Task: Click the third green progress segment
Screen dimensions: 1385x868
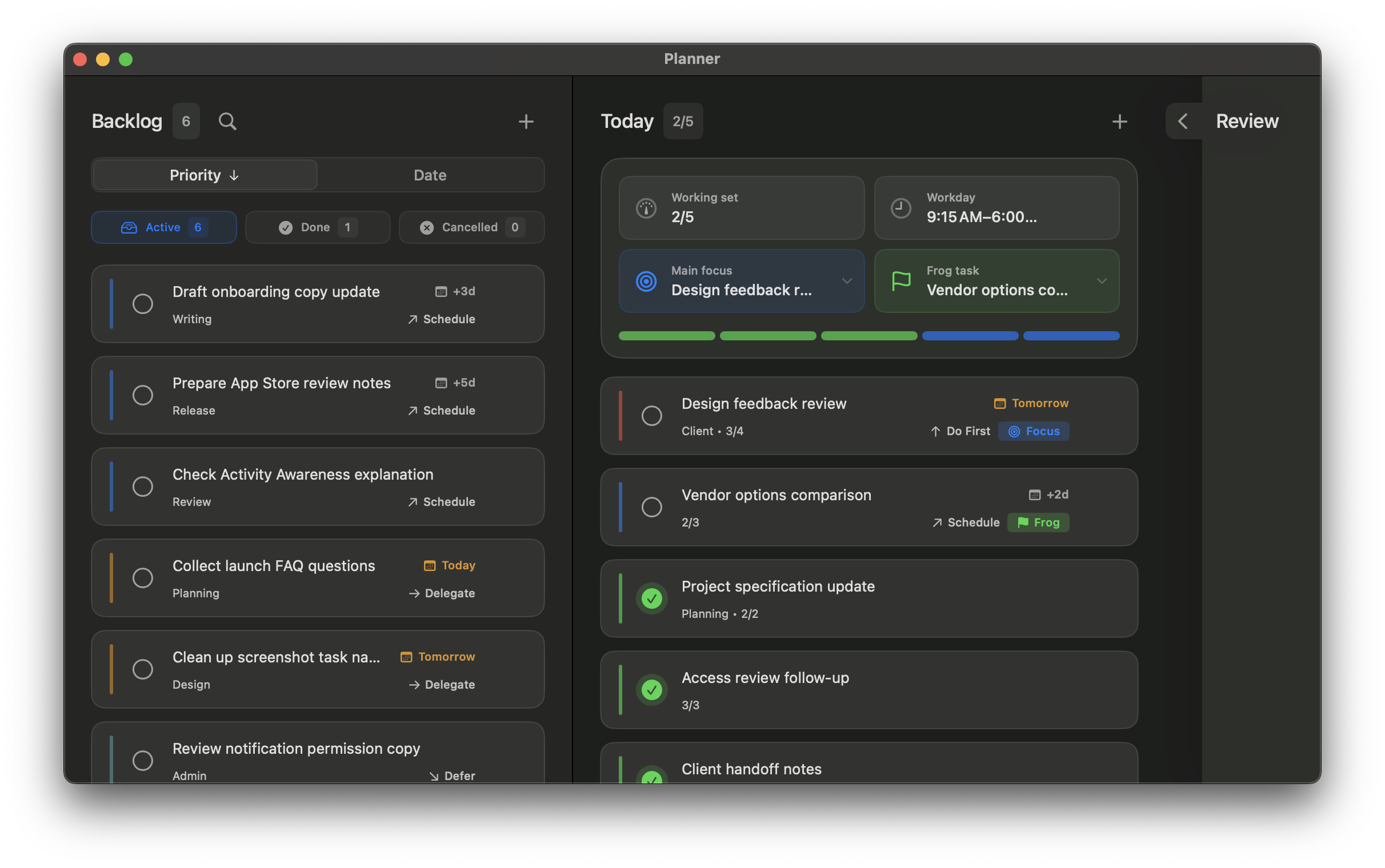Action: click(869, 336)
